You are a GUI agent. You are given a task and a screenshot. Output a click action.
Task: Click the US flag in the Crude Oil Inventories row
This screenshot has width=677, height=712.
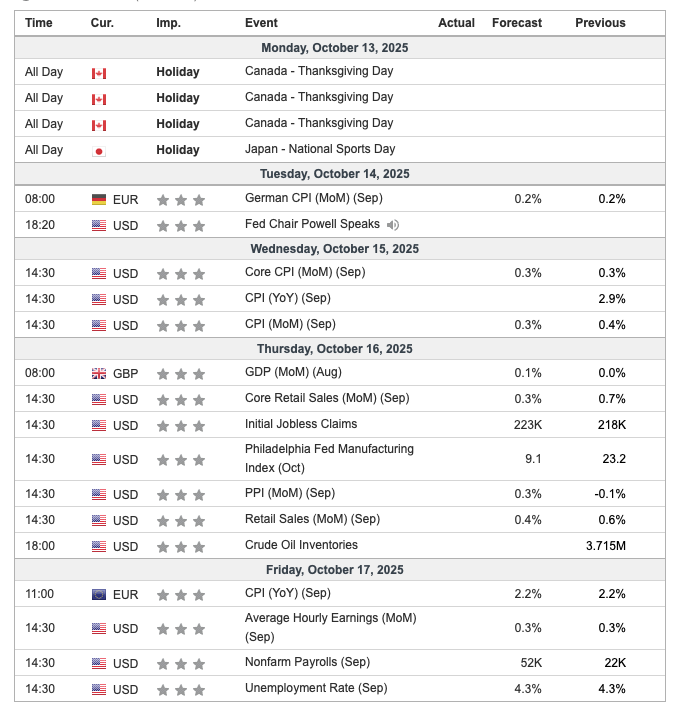(98, 547)
